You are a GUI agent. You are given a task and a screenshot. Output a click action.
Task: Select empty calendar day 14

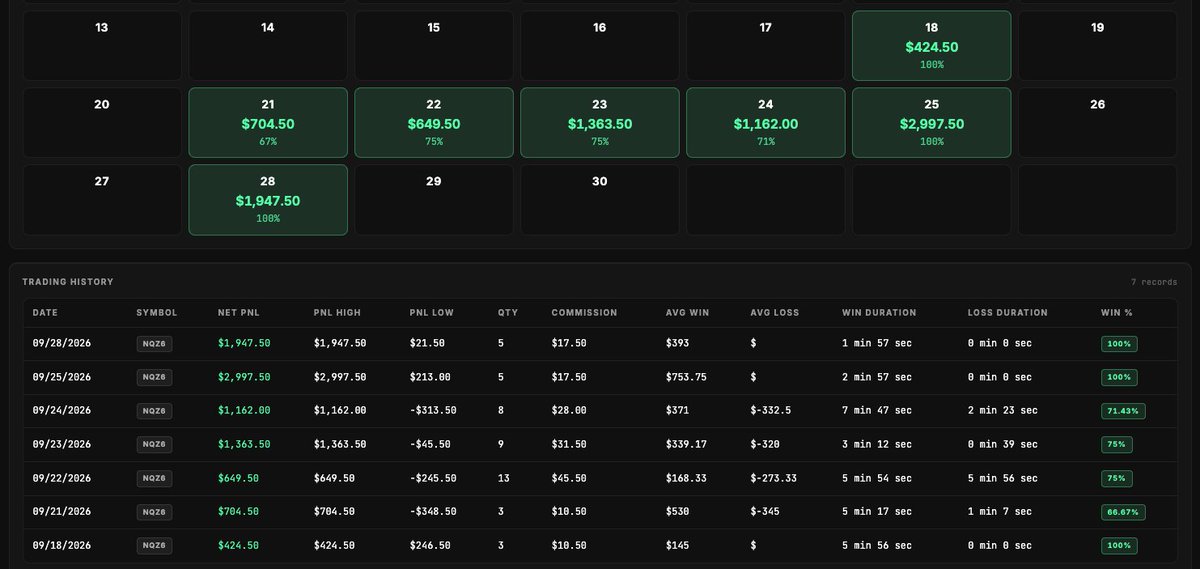pos(268,45)
